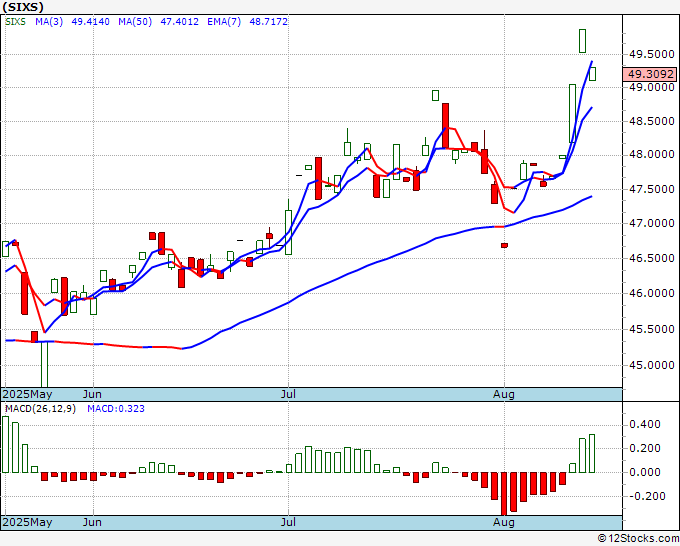Click the MA(3) legend label
Image resolution: width=680 pixels, height=546 pixels.
point(49,21)
